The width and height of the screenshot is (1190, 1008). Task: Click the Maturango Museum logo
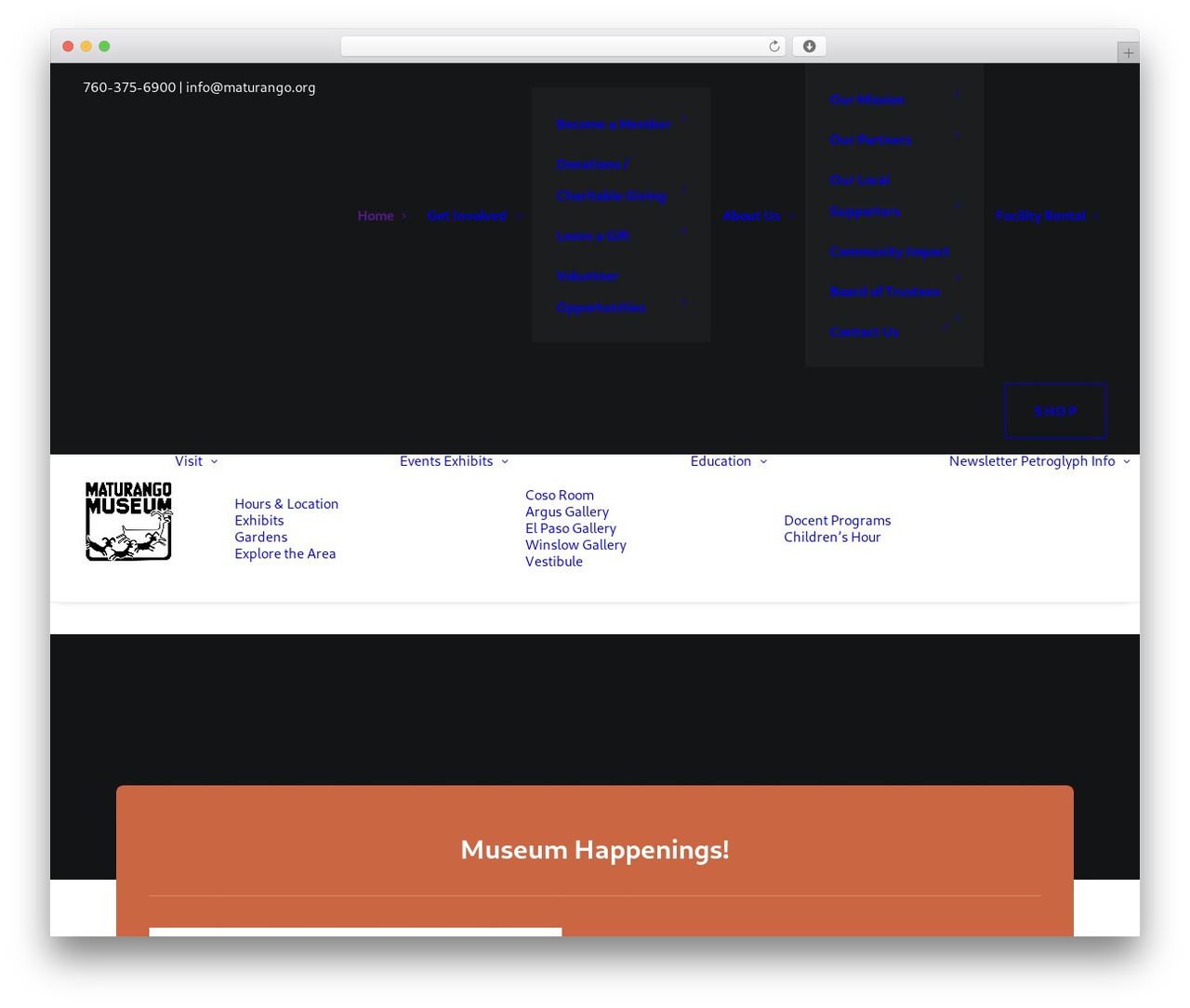tap(129, 521)
